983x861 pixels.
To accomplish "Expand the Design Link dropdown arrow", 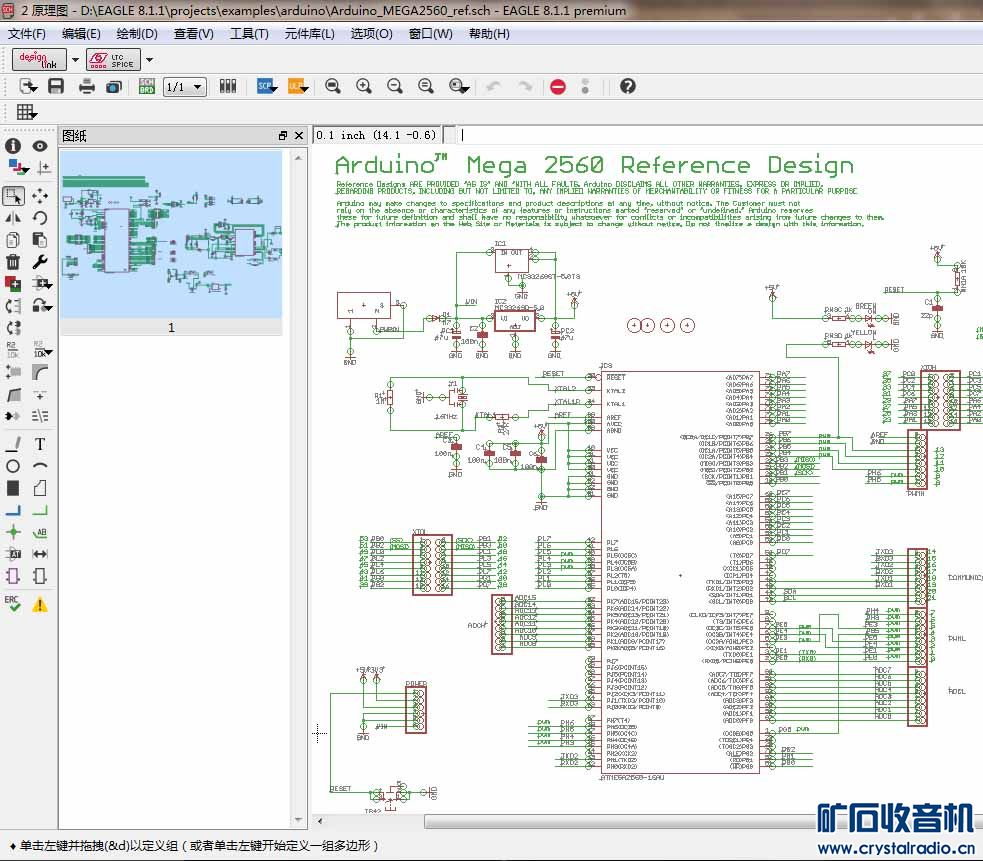I will [x=75, y=60].
